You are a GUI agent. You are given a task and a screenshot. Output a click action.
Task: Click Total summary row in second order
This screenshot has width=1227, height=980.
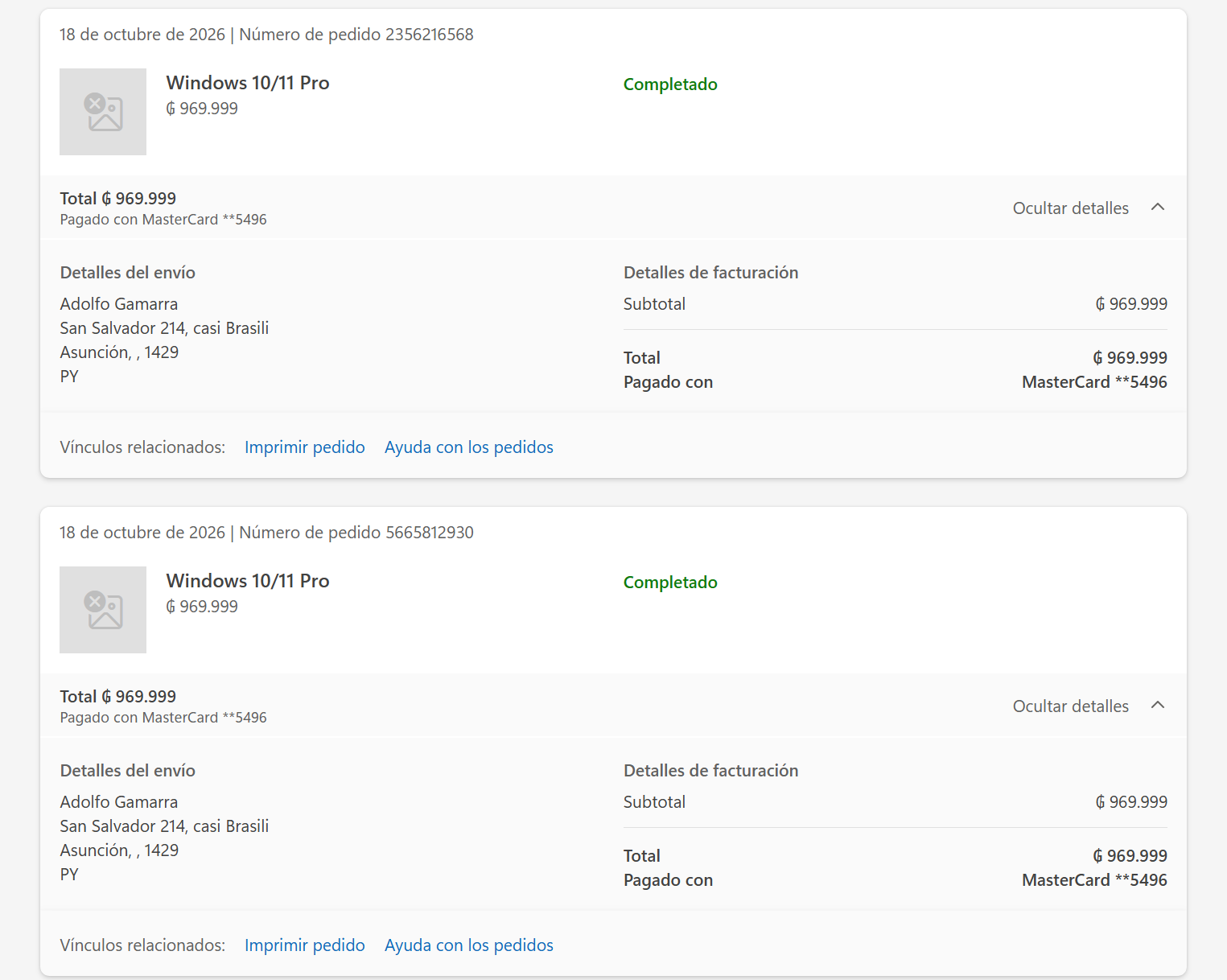click(613, 706)
